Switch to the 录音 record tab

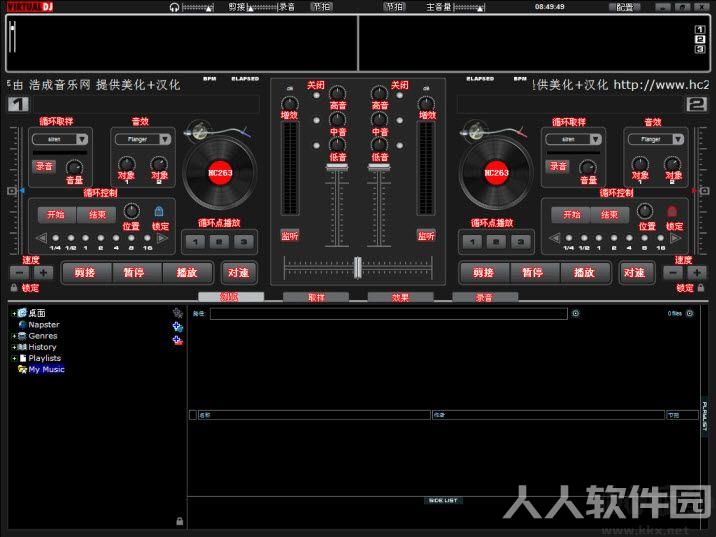click(x=485, y=297)
